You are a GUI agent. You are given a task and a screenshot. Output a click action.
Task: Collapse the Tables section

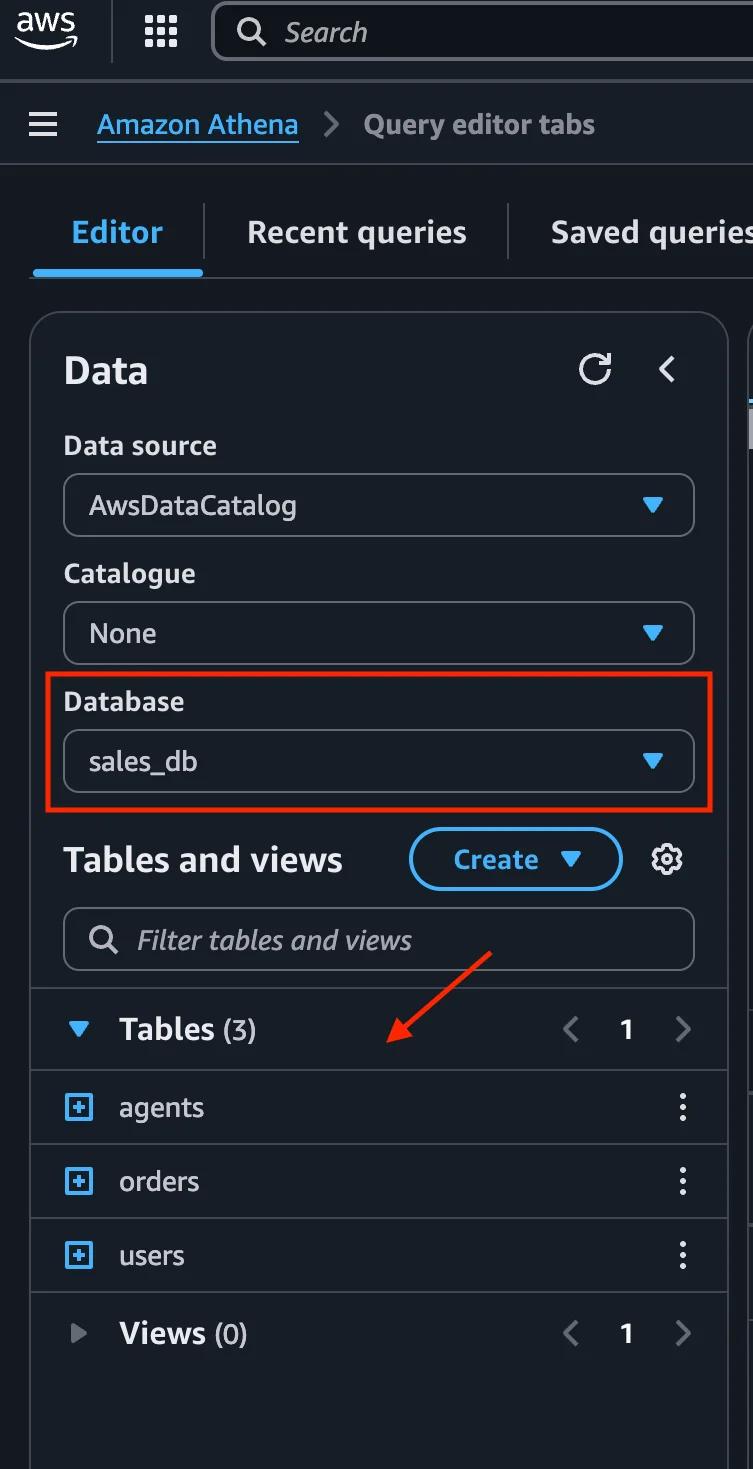[x=79, y=1029]
